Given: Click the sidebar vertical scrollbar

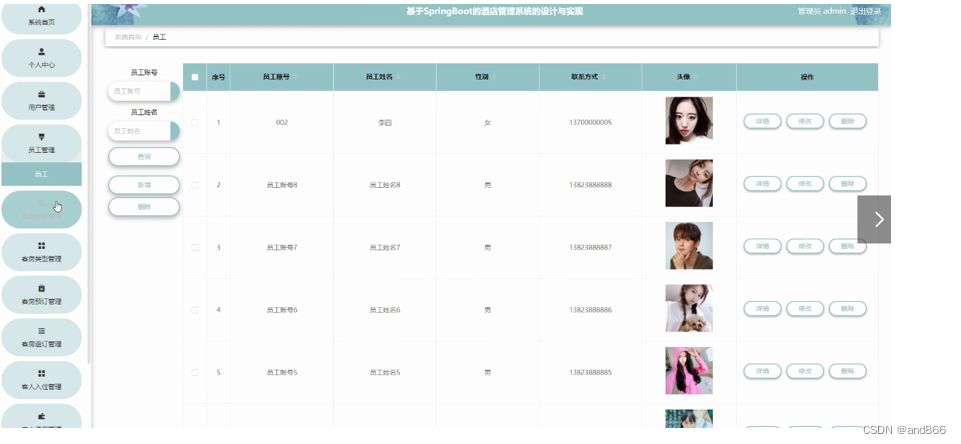Looking at the screenshot, I should (x=89, y=184).
